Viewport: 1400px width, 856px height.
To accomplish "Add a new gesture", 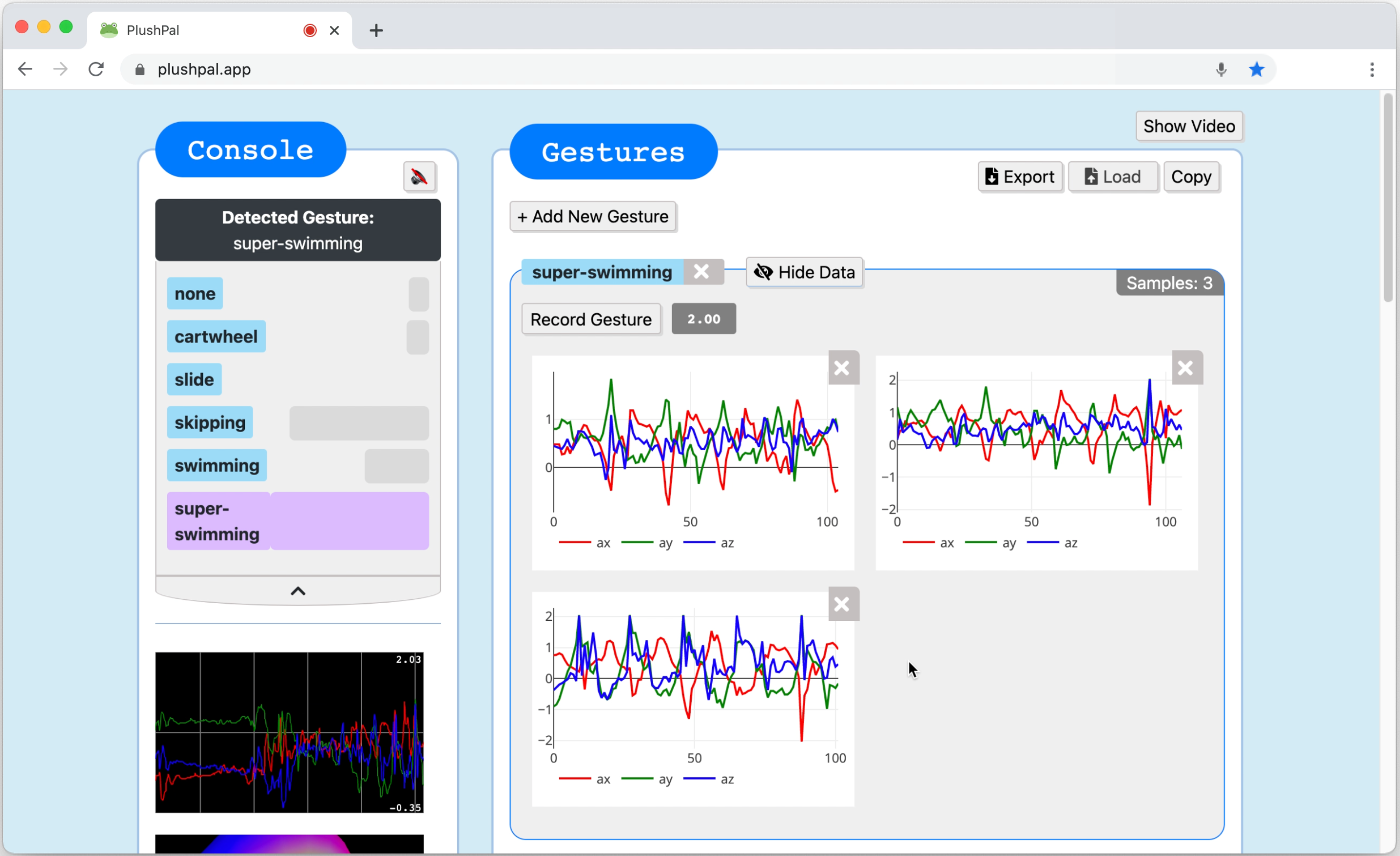I will 592,217.
